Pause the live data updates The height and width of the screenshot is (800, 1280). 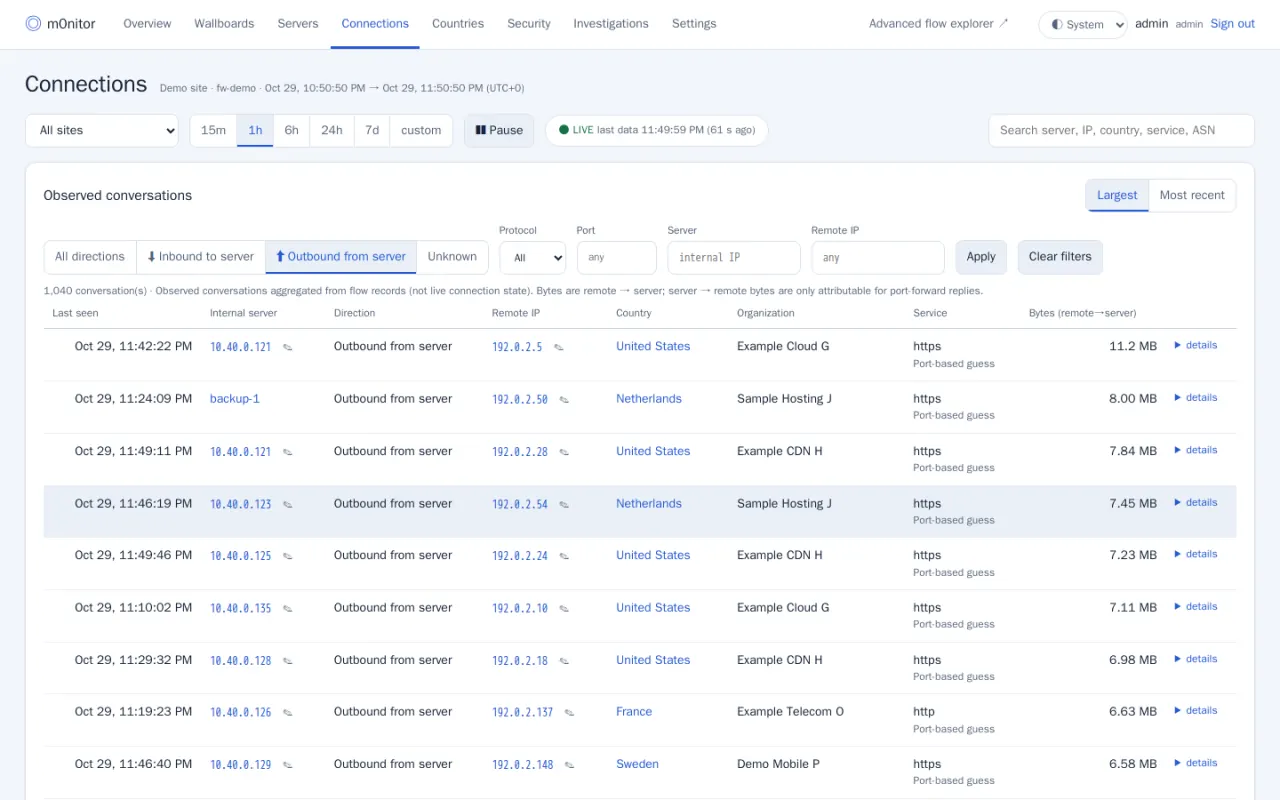click(x=499, y=130)
